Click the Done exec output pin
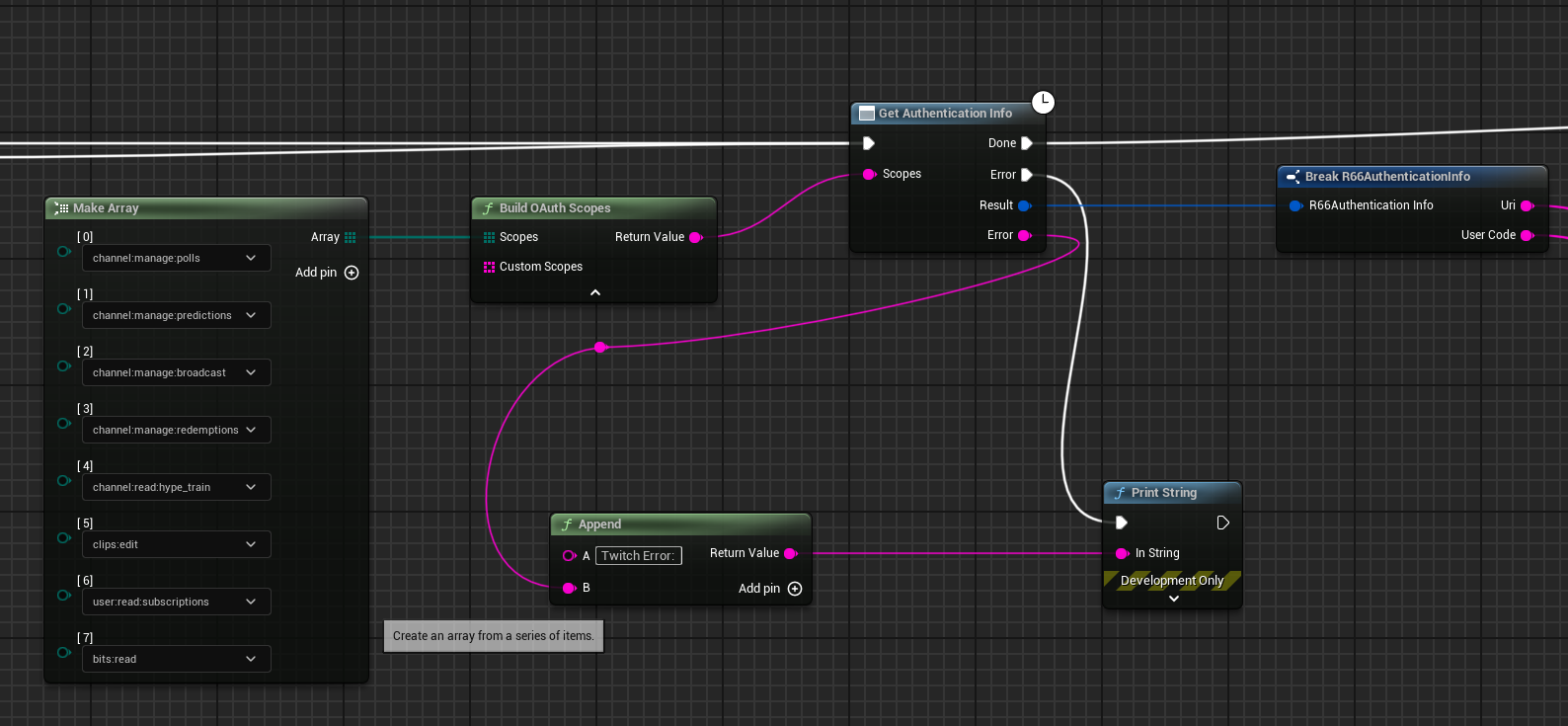This screenshot has height=726, width=1568. click(x=1027, y=143)
